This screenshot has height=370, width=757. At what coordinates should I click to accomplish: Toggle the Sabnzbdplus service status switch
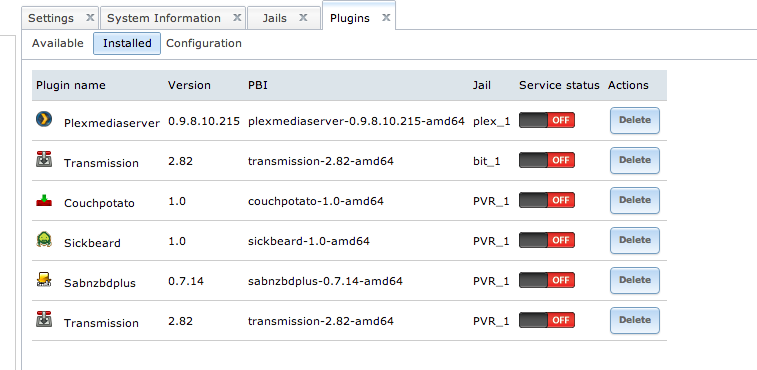547,280
